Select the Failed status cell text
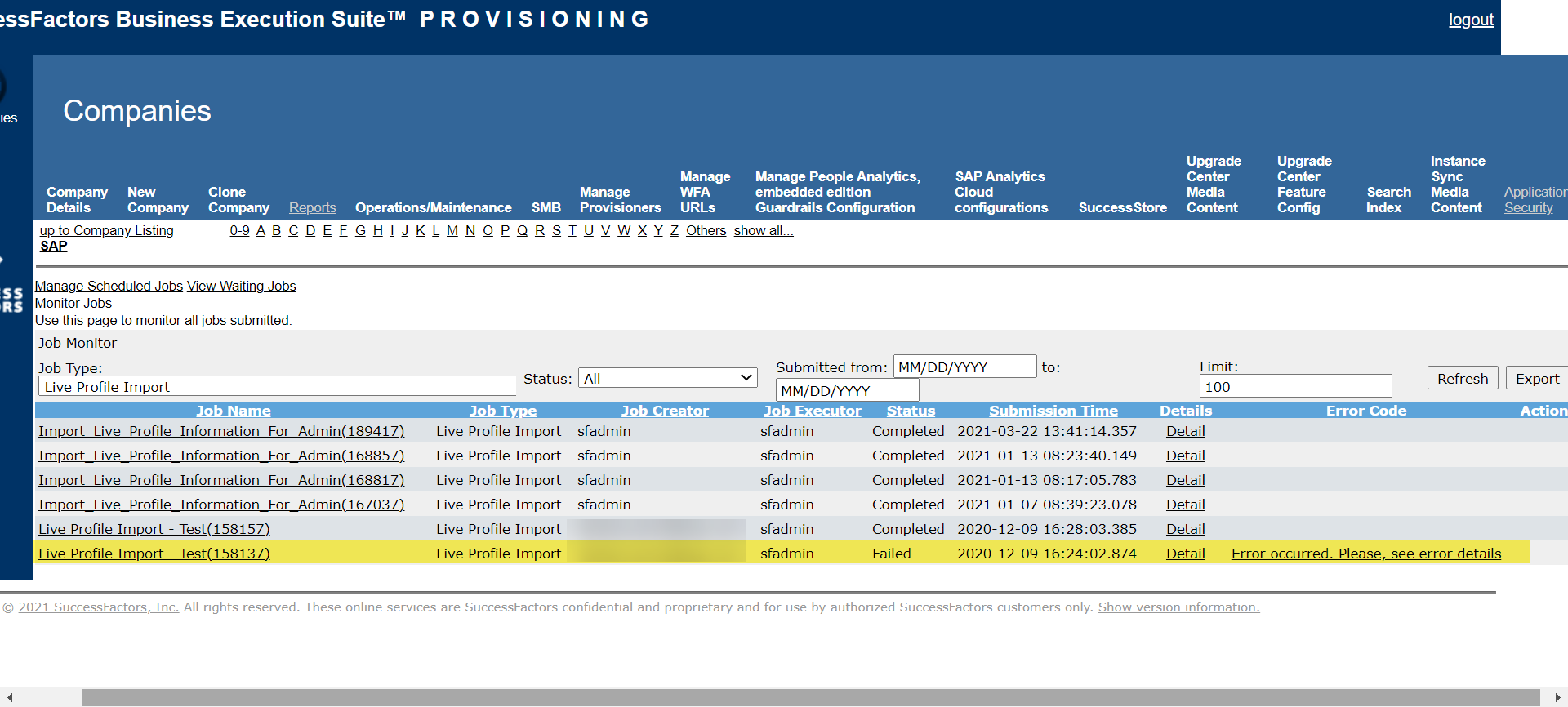Viewport: 1568px width, 707px height. (891, 554)
